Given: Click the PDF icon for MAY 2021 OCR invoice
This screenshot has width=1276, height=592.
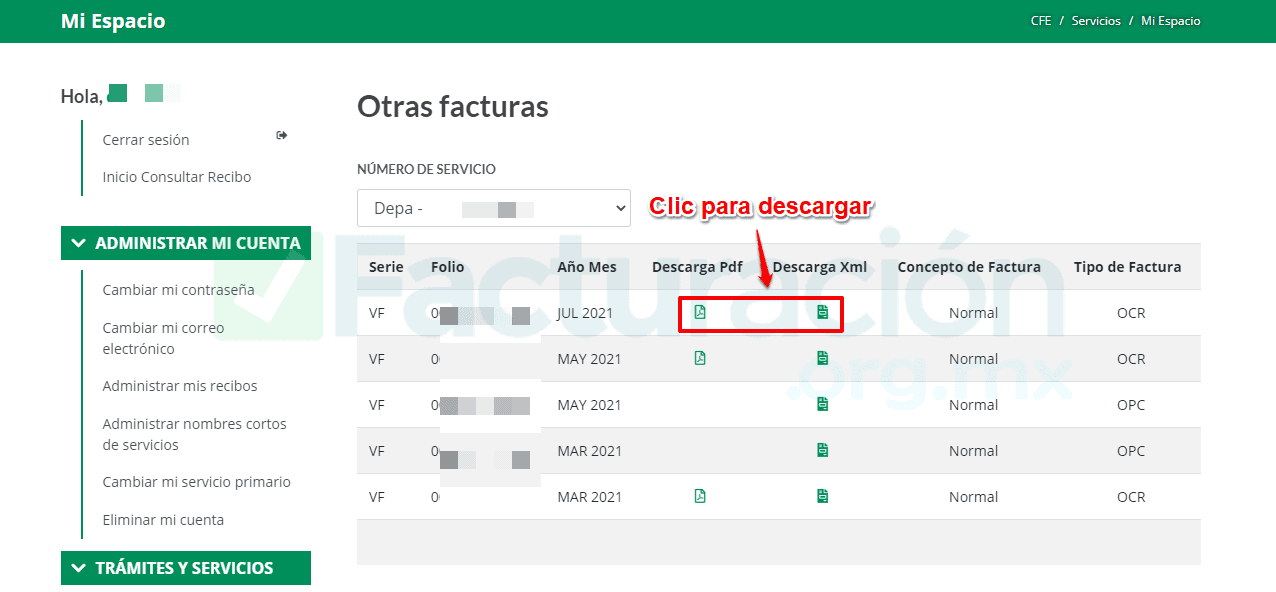Looking at the screenshot, I should tap(700, 358).
